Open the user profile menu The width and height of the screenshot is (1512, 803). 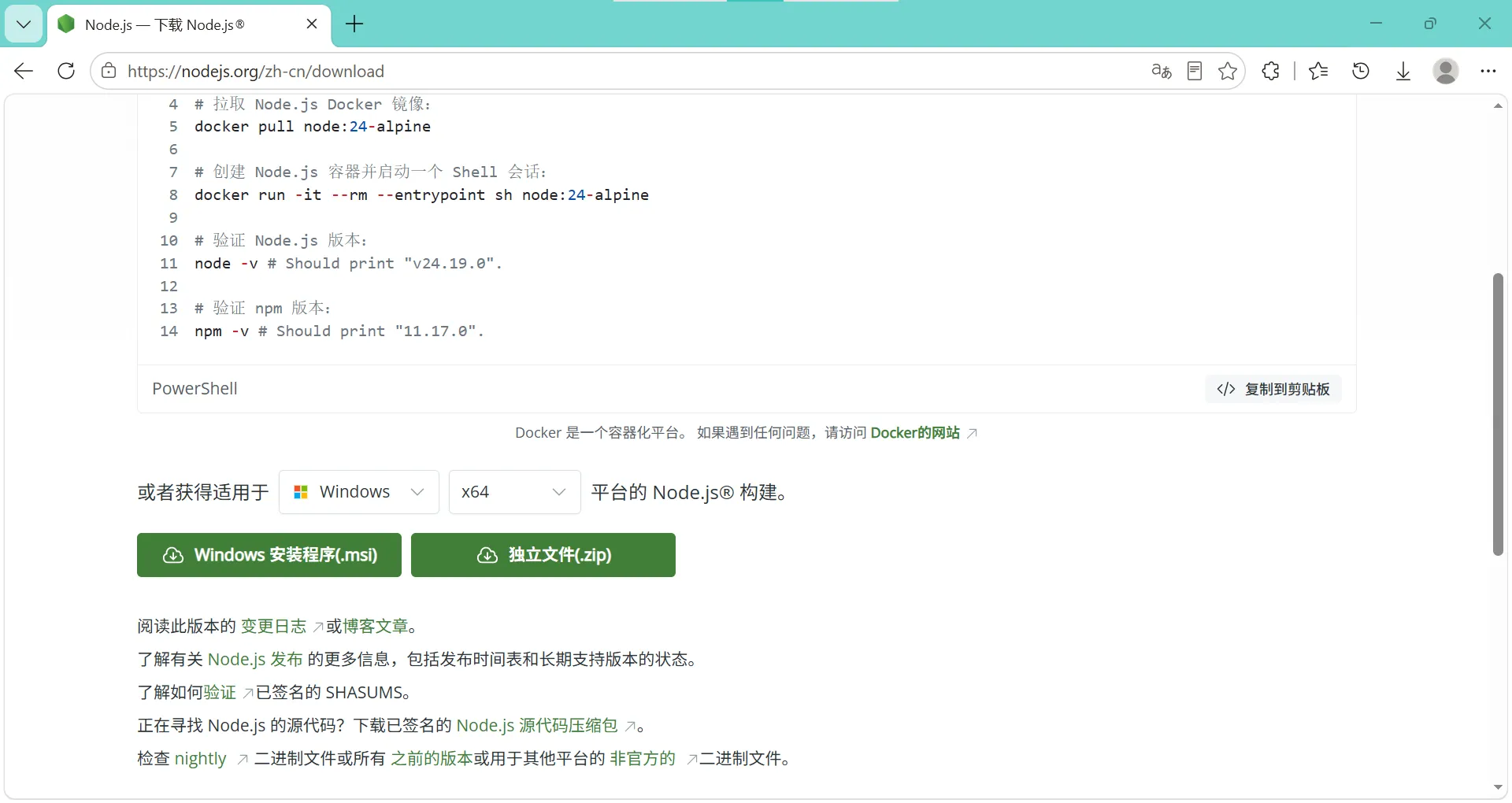pyautogui.click(x=1446, y=71)
